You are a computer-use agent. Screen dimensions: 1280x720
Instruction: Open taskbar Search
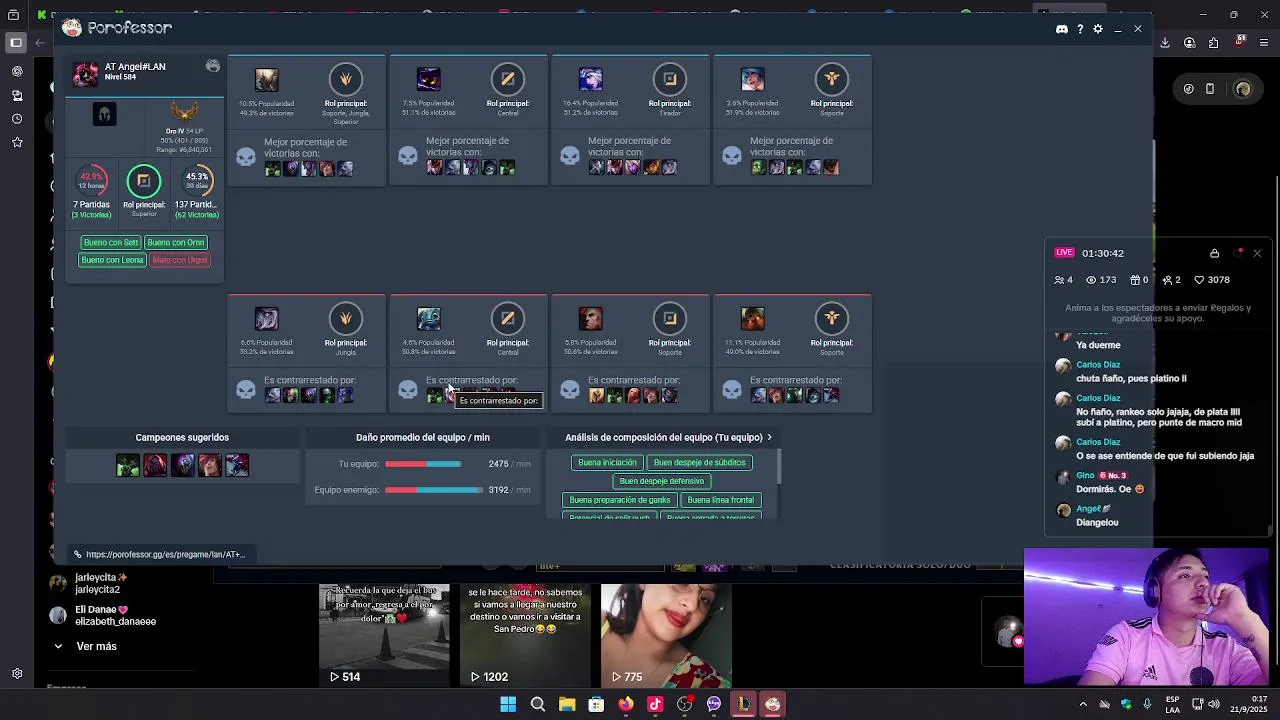tap(537, 704)
